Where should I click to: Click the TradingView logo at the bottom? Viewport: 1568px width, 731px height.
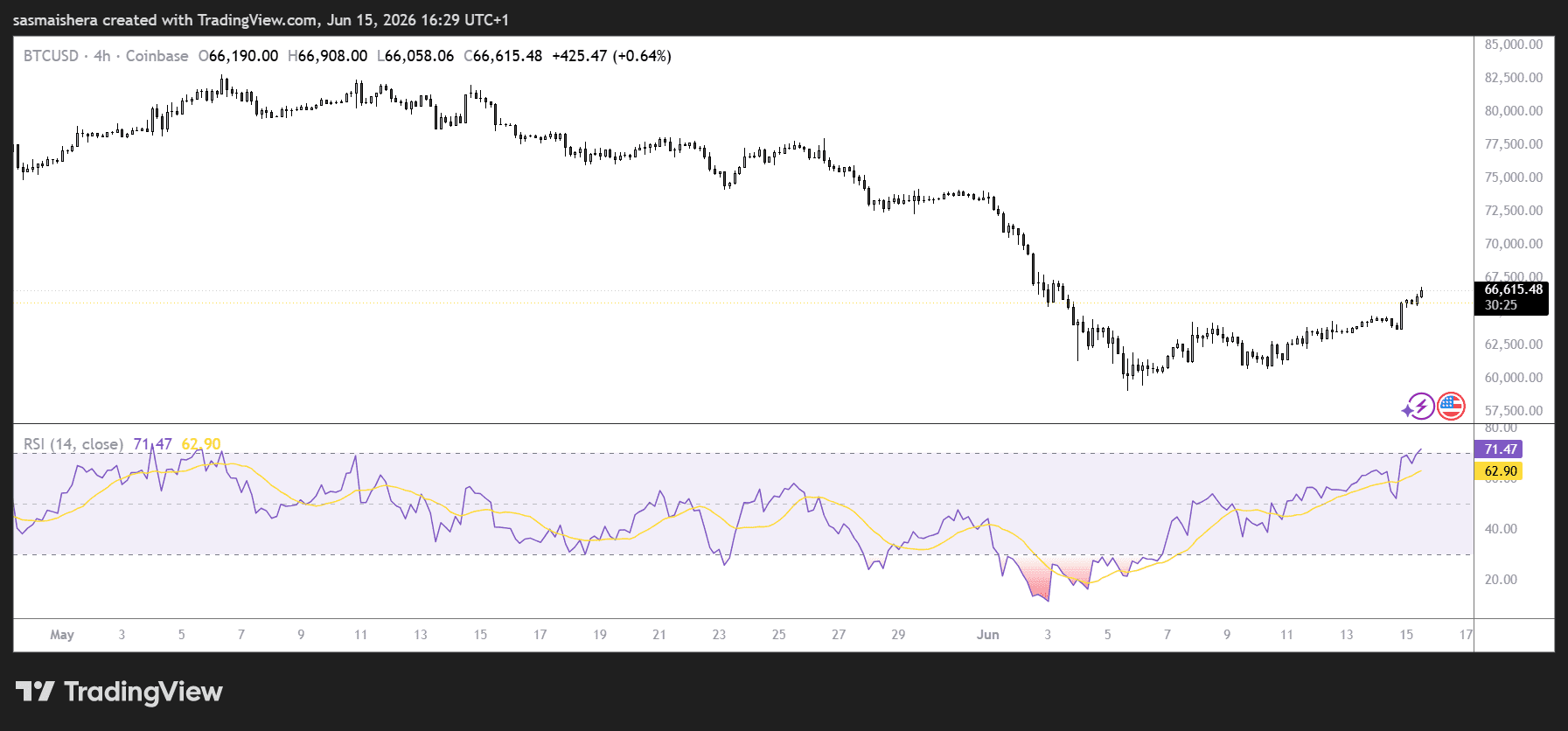click(x=119, y=692)
